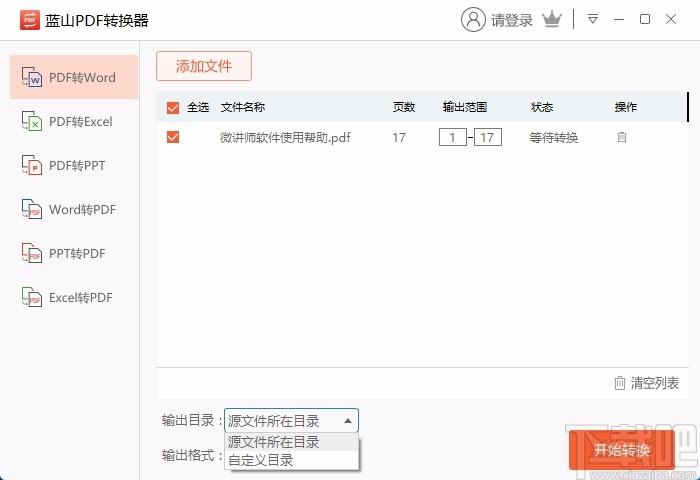The image size is (700, 480).
Task: Click the 蓝山PDF转换器 app logo icon
Action: (x=29, y=20)
